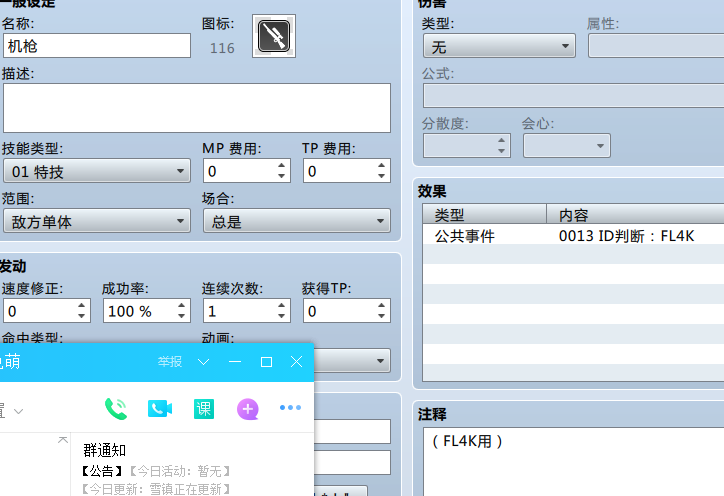Click the 描述 description text area
The image size is (724, 496).
click(197, 108)
